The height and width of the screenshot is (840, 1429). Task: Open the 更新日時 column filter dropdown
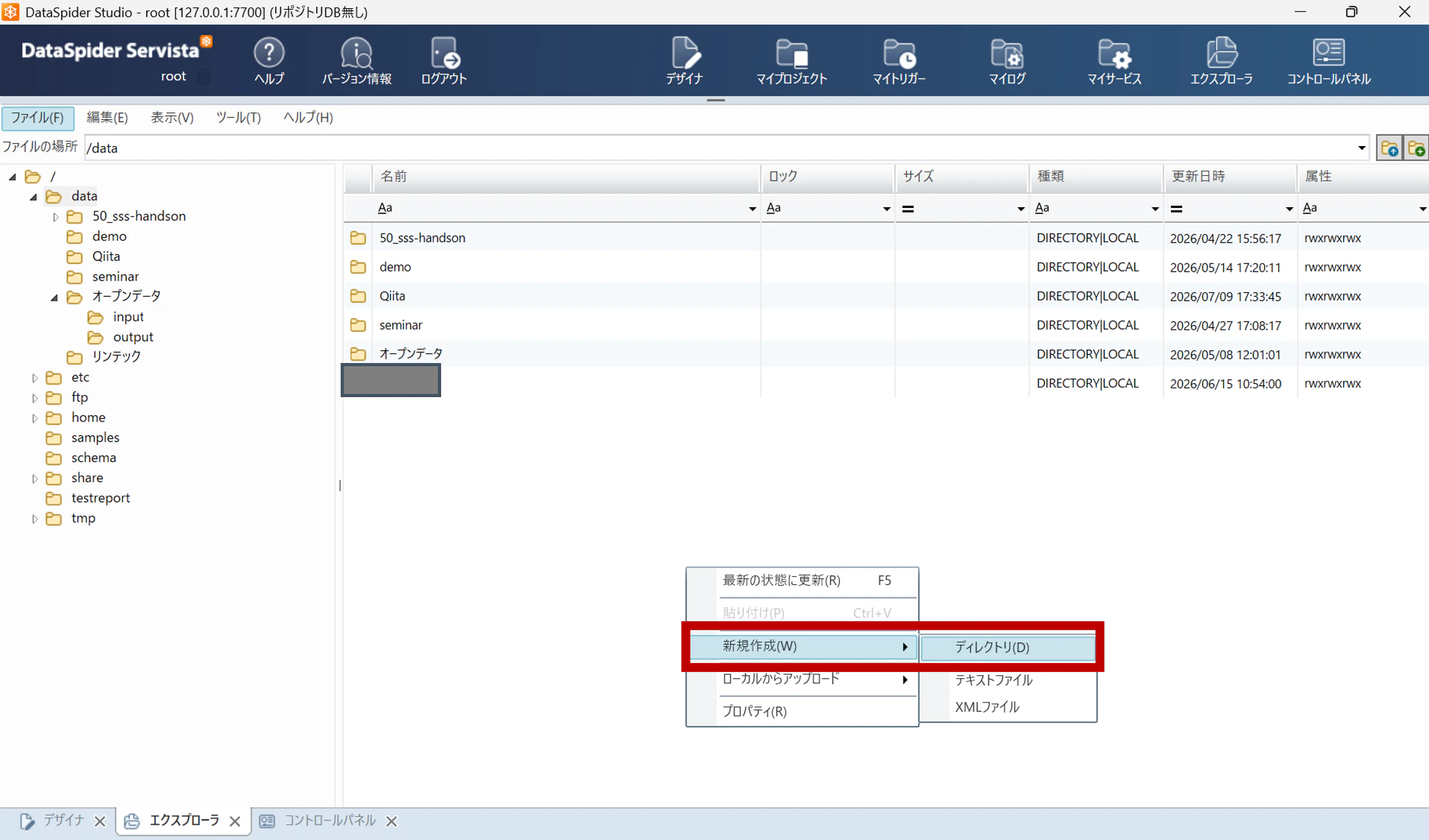[1289, 209]
